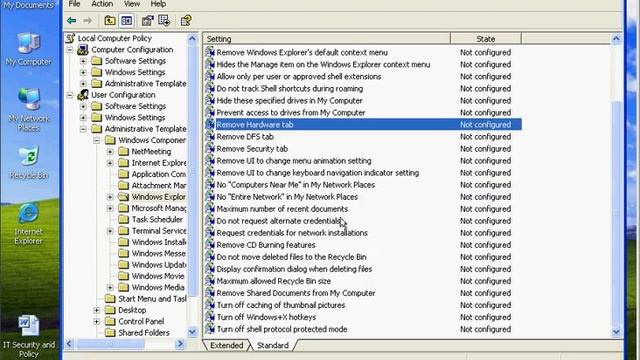This screenshot has height=360, width=640.
Task: Select Windows Media tree item
Action: point(158,287)
